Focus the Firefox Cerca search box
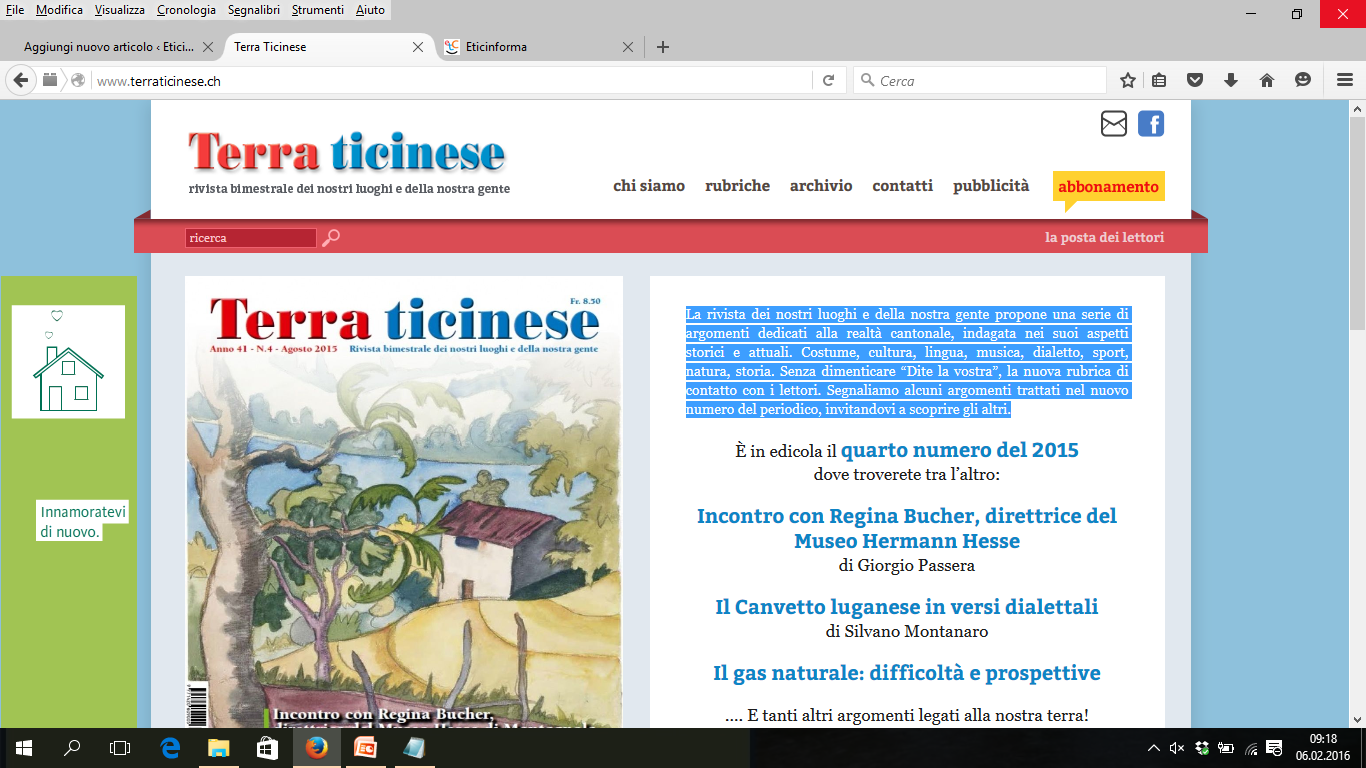The width and height of the screenshot is (1366, 768). [980, 81]
